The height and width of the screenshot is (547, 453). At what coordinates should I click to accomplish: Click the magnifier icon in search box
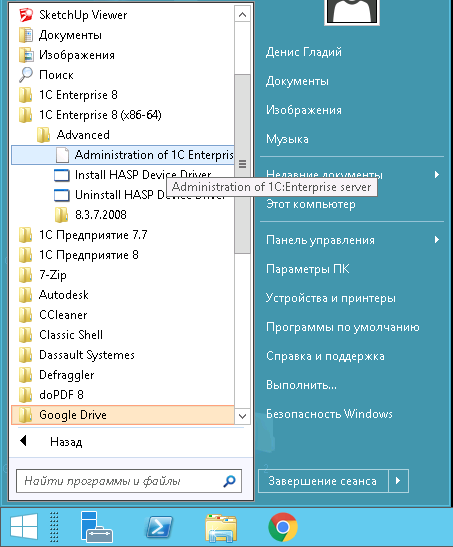(229, 481)
